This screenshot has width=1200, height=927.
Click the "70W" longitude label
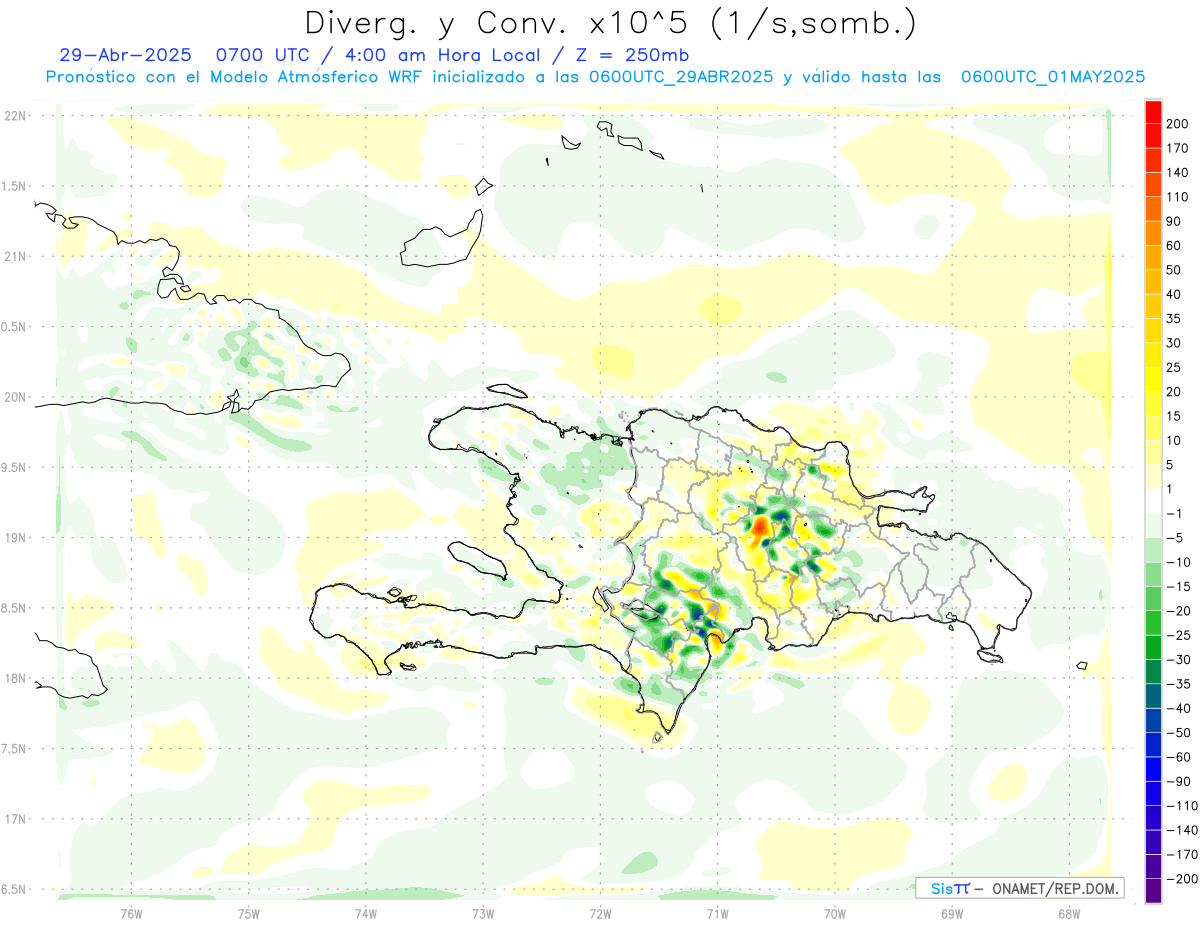pos(834,913)
